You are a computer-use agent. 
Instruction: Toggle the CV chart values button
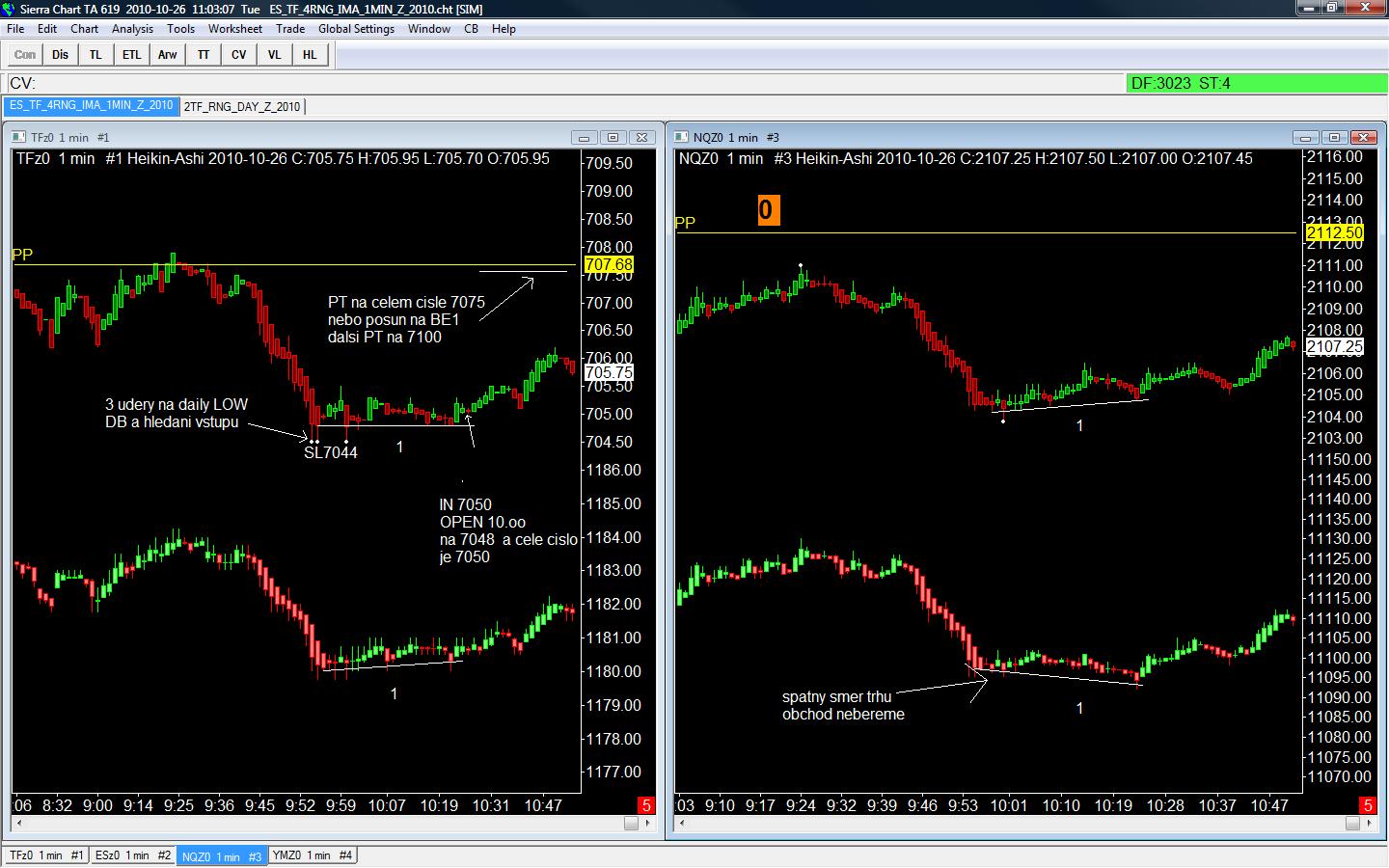point(238,55)
